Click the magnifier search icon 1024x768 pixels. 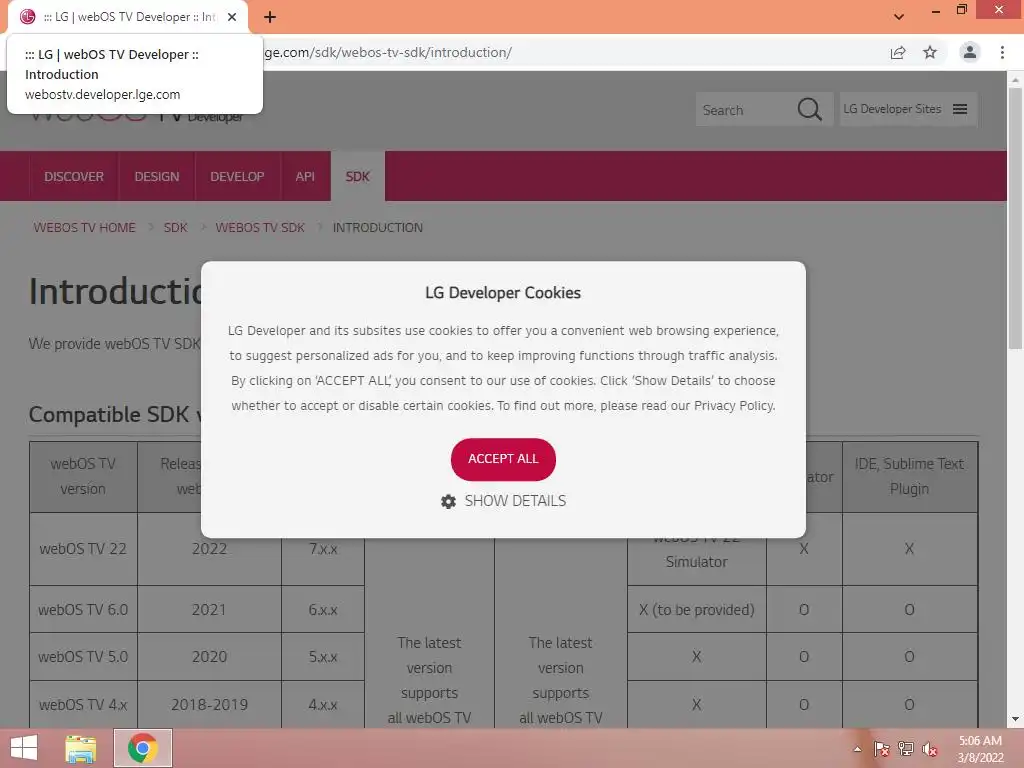(810, 109)
